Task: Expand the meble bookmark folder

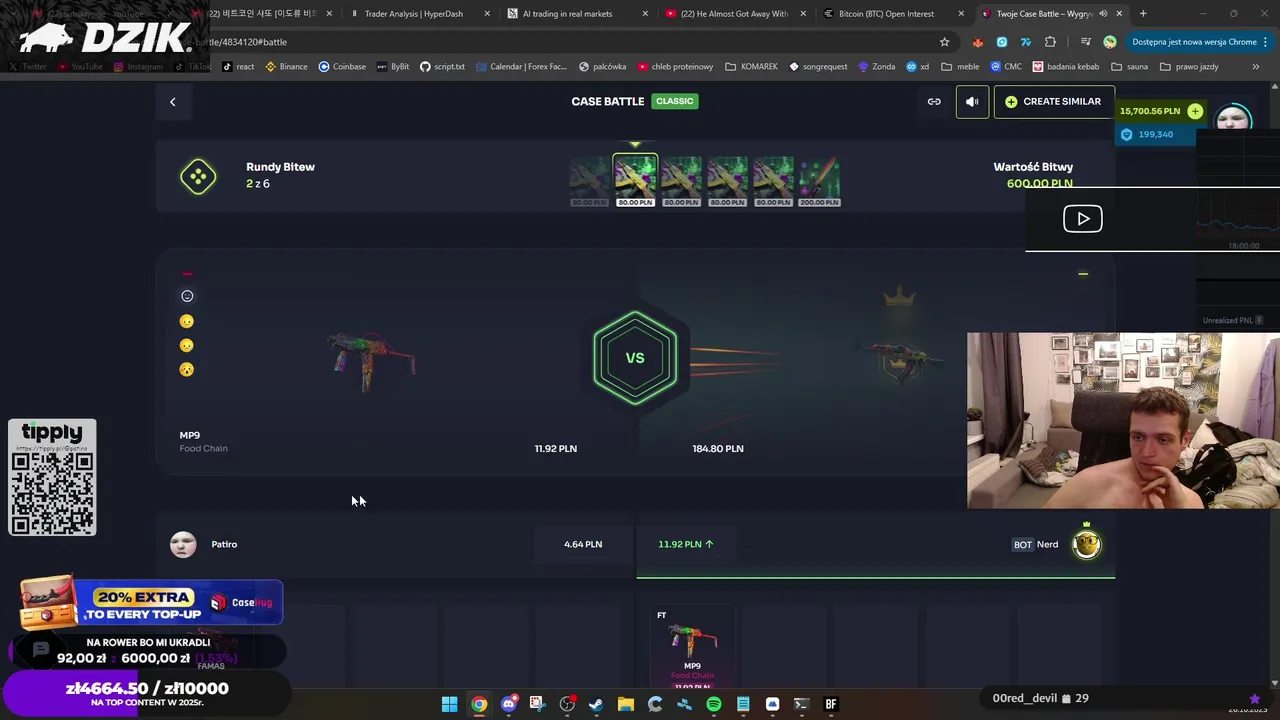Action: click(960, 67)
